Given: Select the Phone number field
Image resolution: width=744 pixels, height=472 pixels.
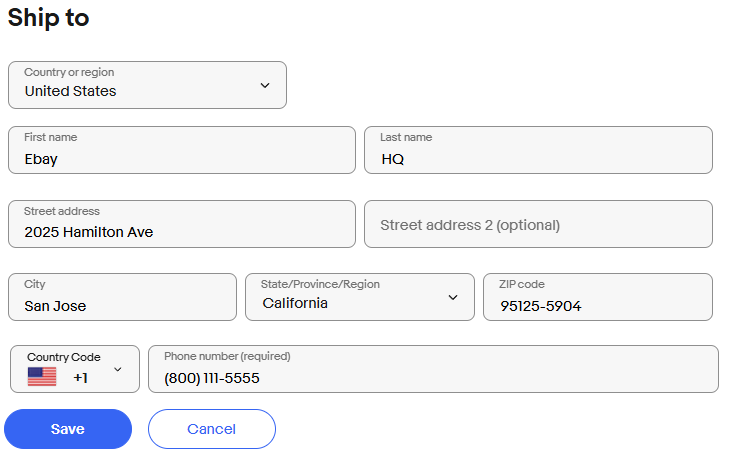Looking at the screenshot, I should pos(432,370).
